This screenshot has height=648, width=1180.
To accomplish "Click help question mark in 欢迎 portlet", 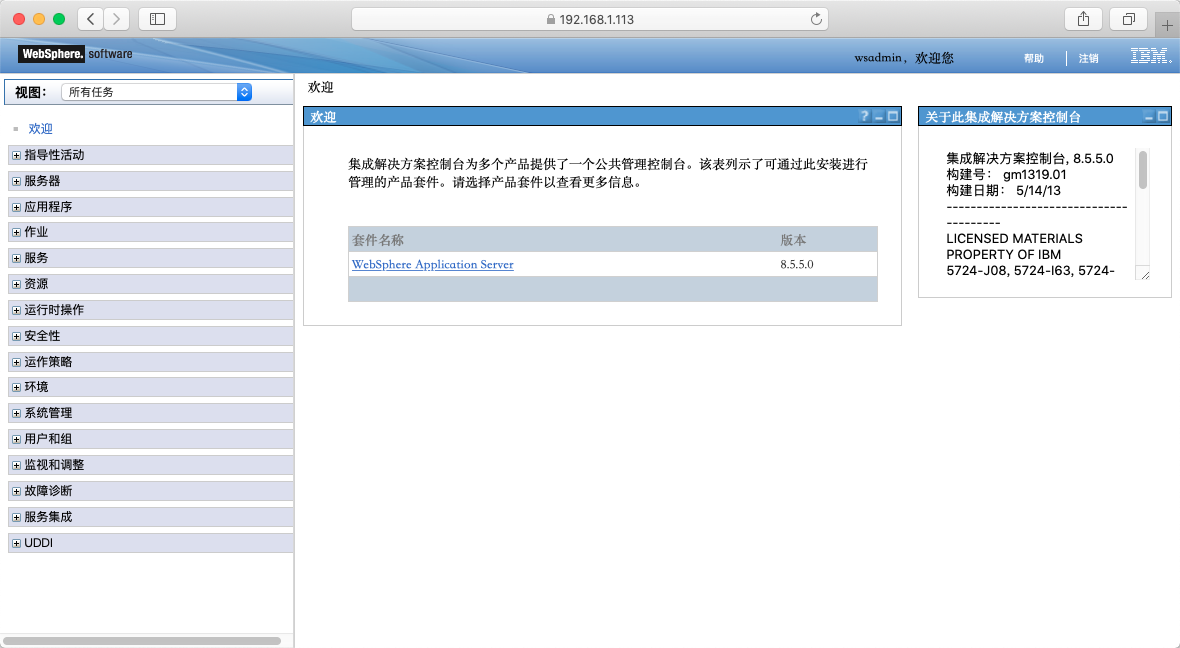I will 865,117.
